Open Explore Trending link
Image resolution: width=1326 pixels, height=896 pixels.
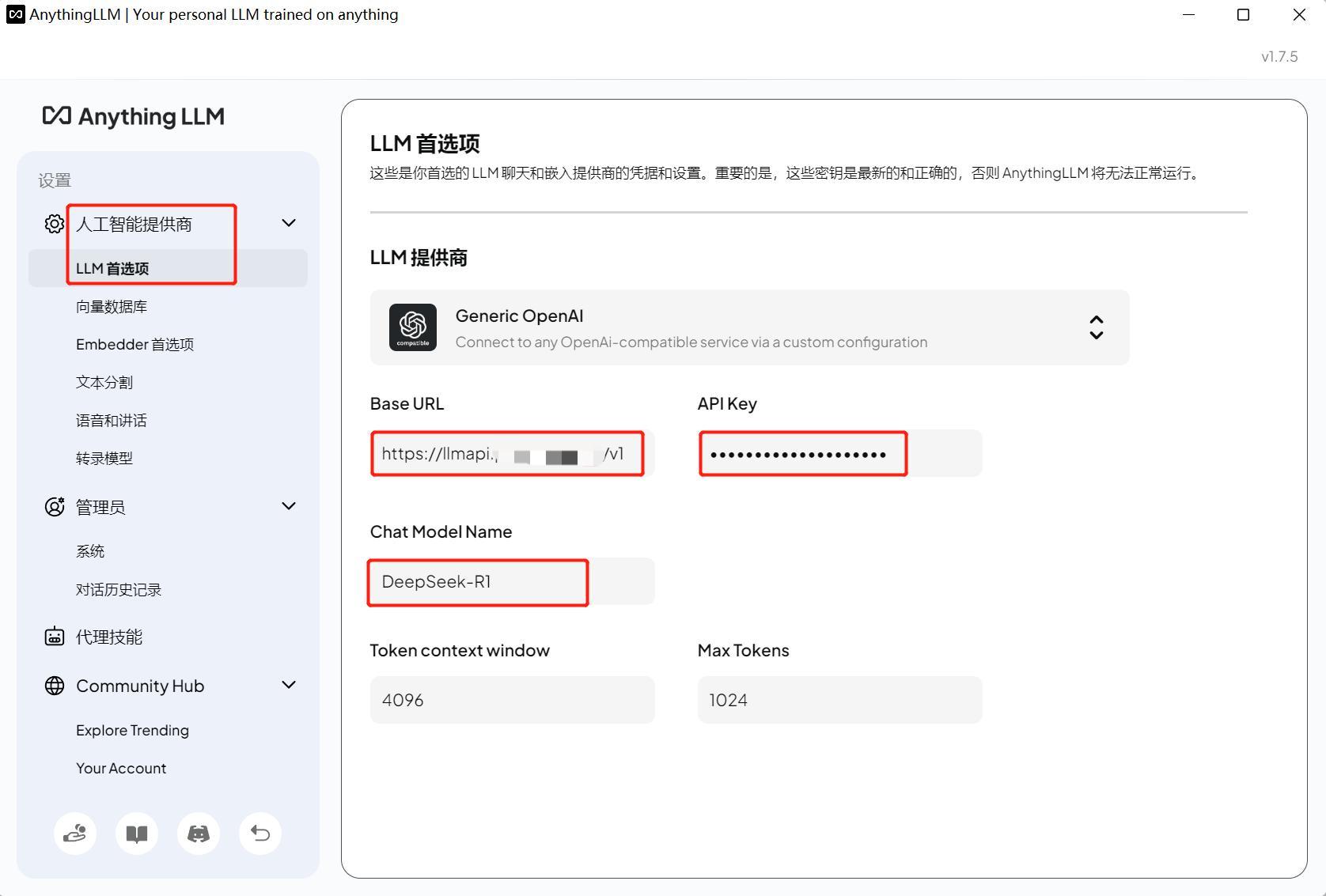click(132, 731)
